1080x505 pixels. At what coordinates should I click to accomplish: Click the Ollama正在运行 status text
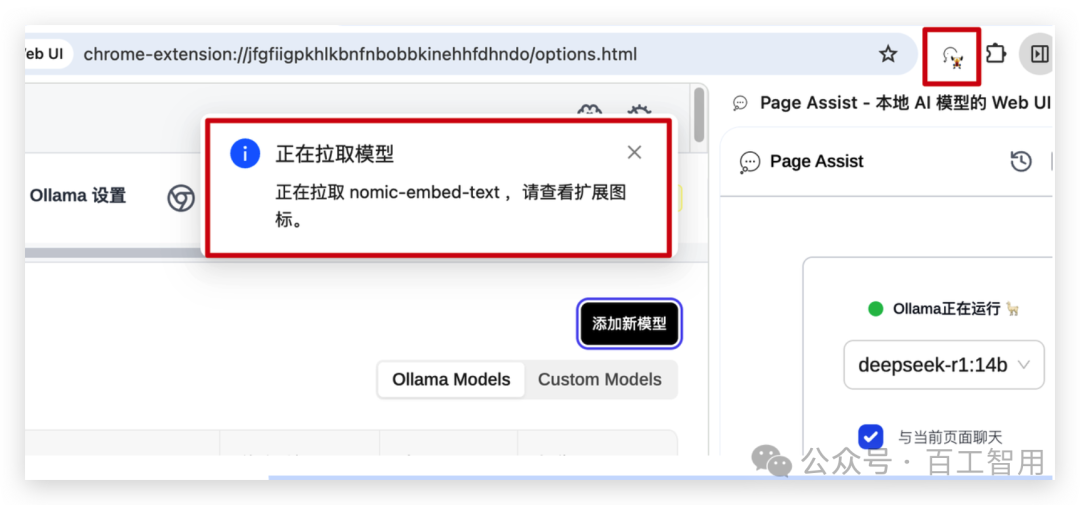pos(946,309)
